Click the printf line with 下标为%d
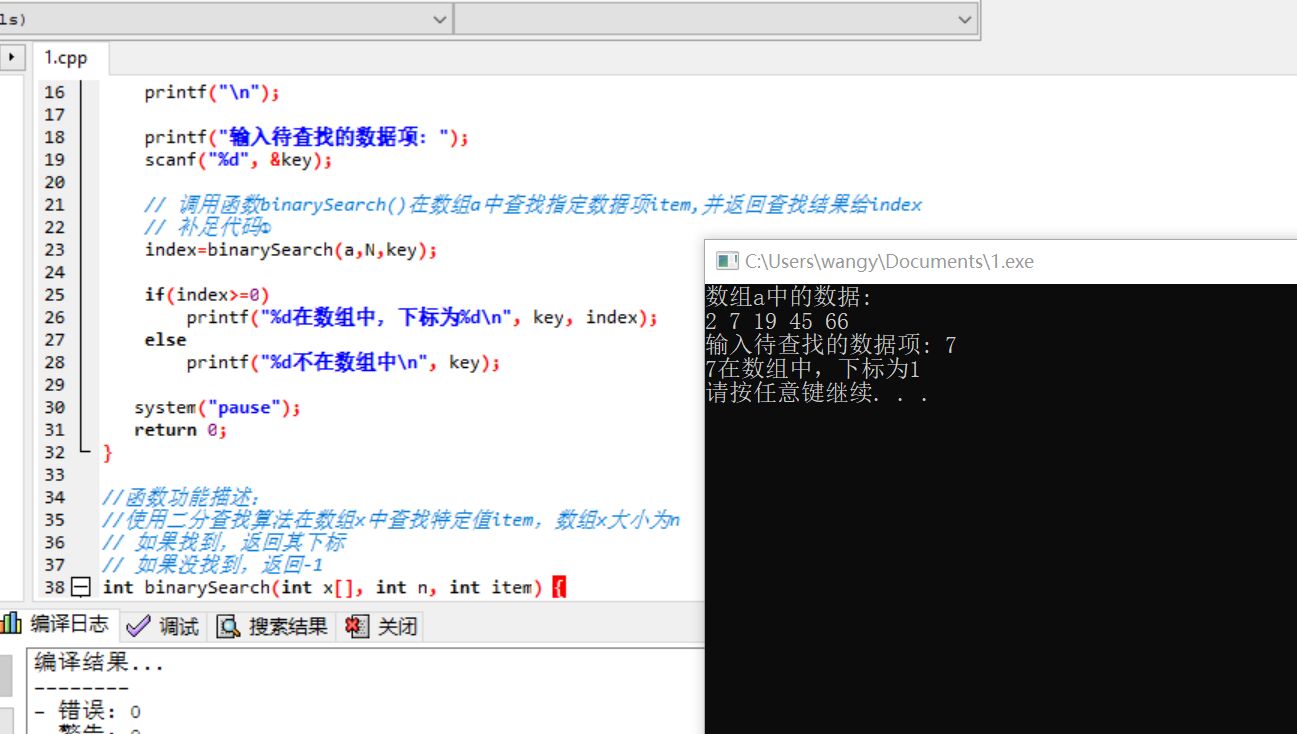This screenshot has height=734, width=1297. tap(422, 318)
